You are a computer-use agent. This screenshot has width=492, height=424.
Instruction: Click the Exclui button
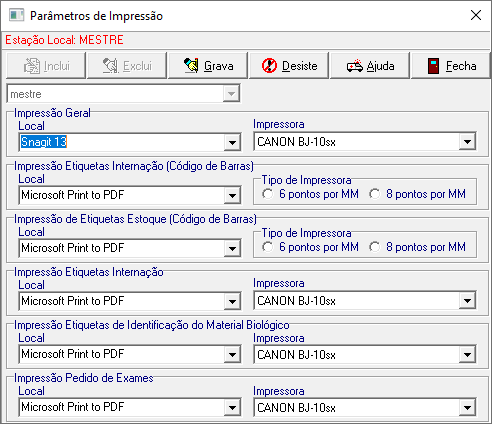tap(127, 65)
